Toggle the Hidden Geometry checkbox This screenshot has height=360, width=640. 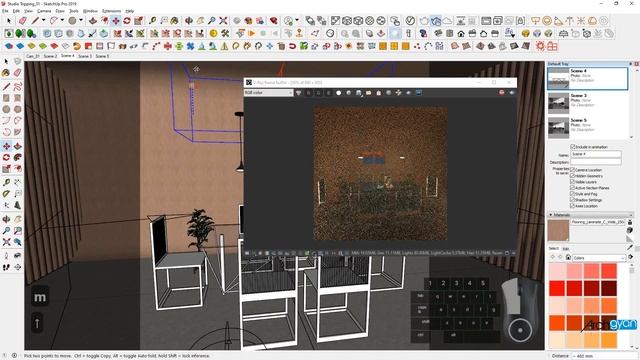tap(572, 176)
